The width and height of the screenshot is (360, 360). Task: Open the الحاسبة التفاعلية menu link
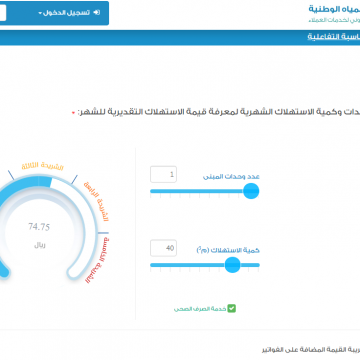point(333,36)
